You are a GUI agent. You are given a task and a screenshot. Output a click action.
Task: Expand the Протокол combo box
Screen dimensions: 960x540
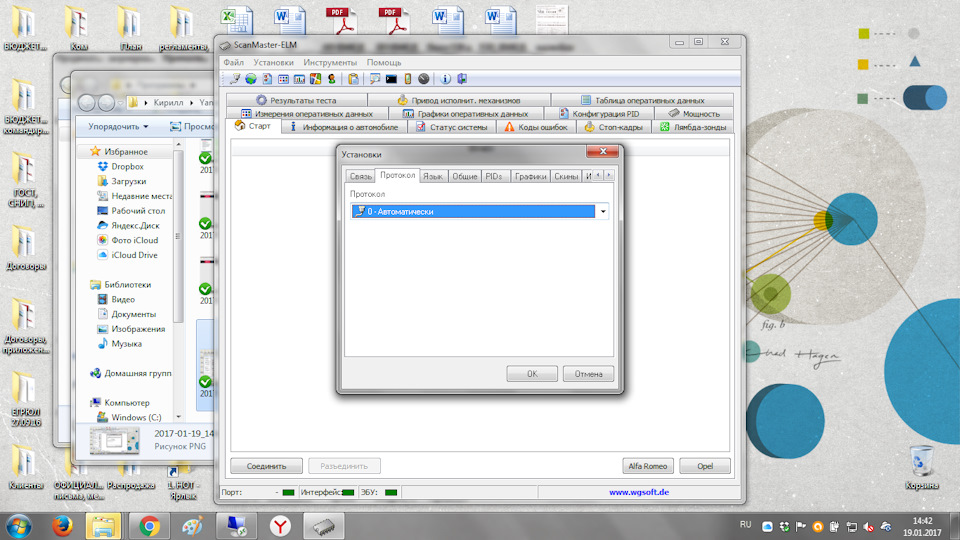click(603, 212)
